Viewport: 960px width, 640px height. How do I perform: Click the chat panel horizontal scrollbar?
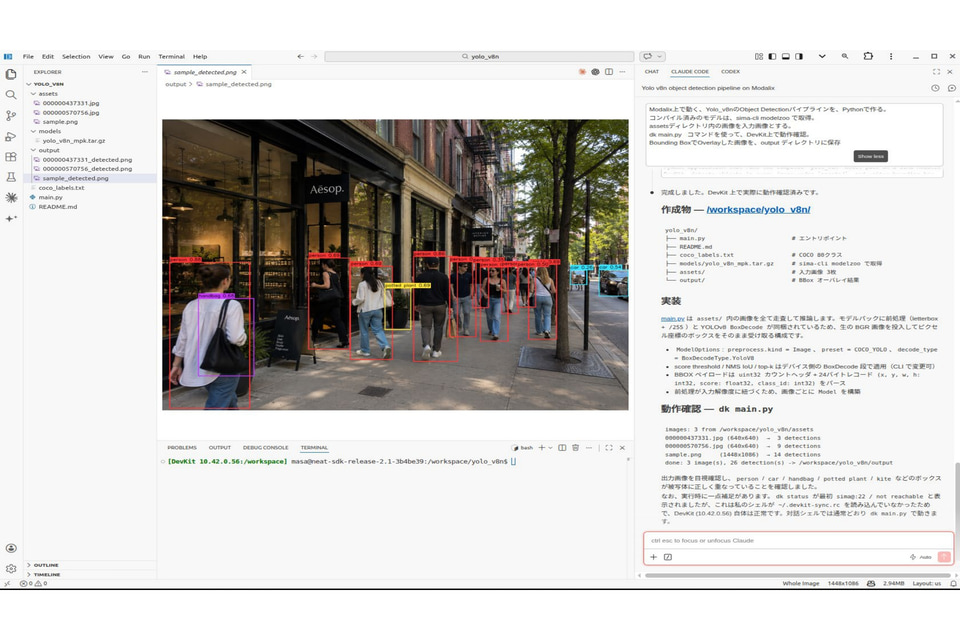pyautogui.click(x=797, y=575)
